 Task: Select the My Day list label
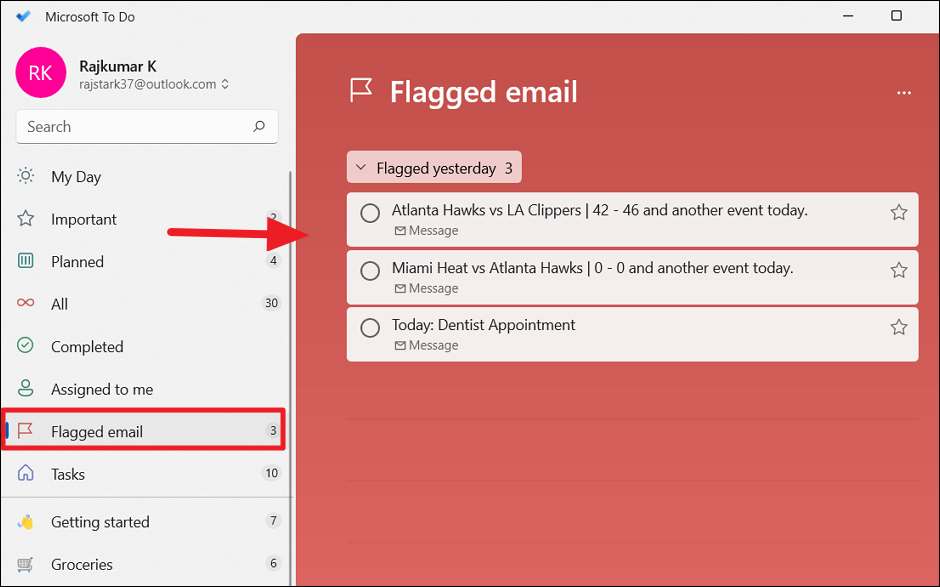[x=76, y=177]
